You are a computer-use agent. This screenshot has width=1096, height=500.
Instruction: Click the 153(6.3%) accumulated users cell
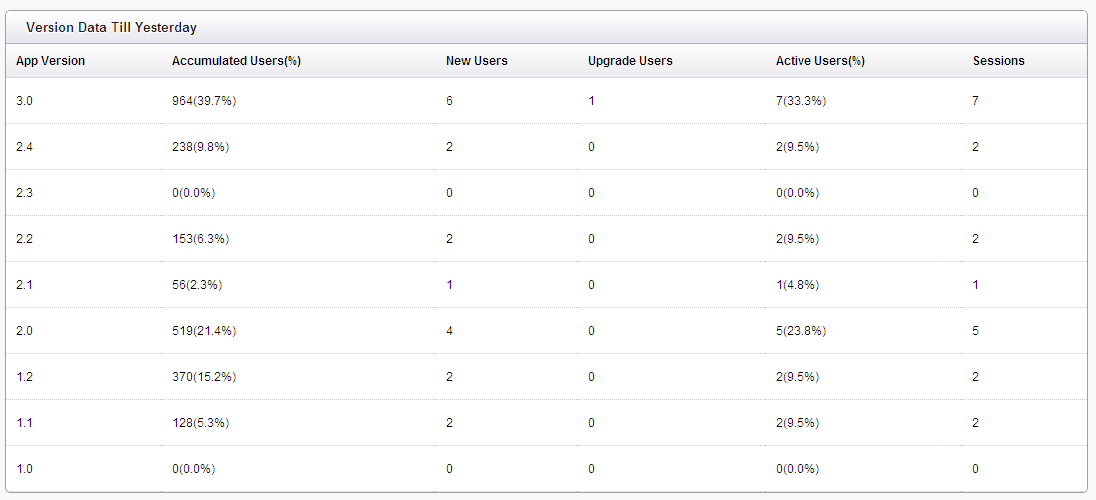click(201, 239)
